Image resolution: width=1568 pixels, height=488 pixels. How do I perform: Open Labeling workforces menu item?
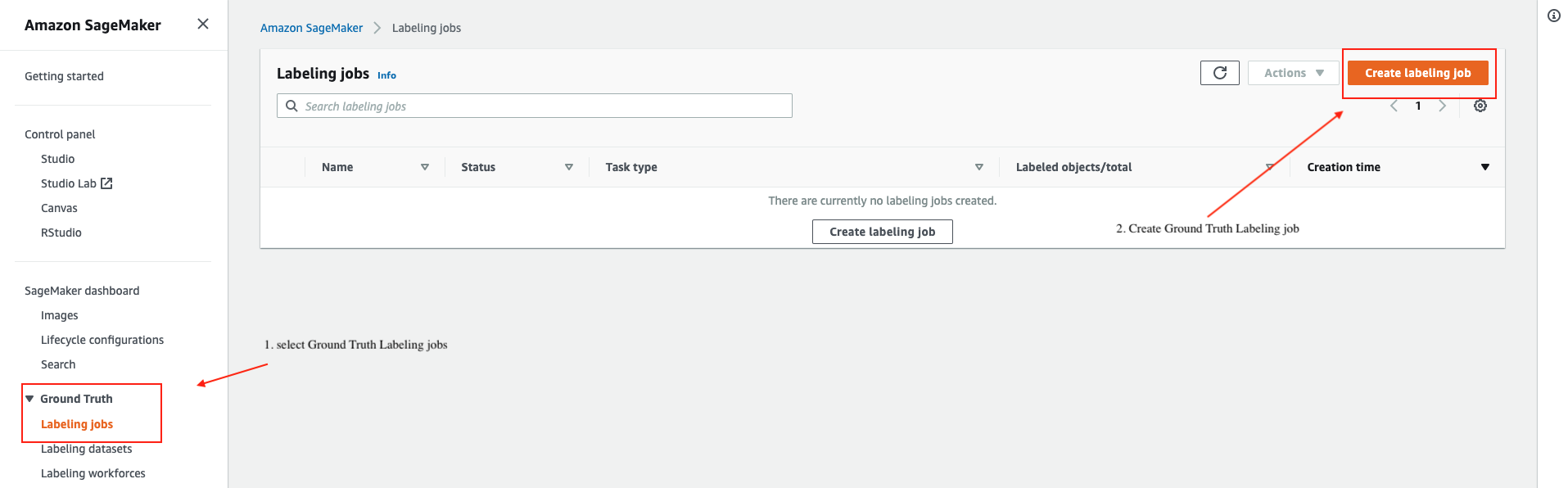[x=93, y=473]
